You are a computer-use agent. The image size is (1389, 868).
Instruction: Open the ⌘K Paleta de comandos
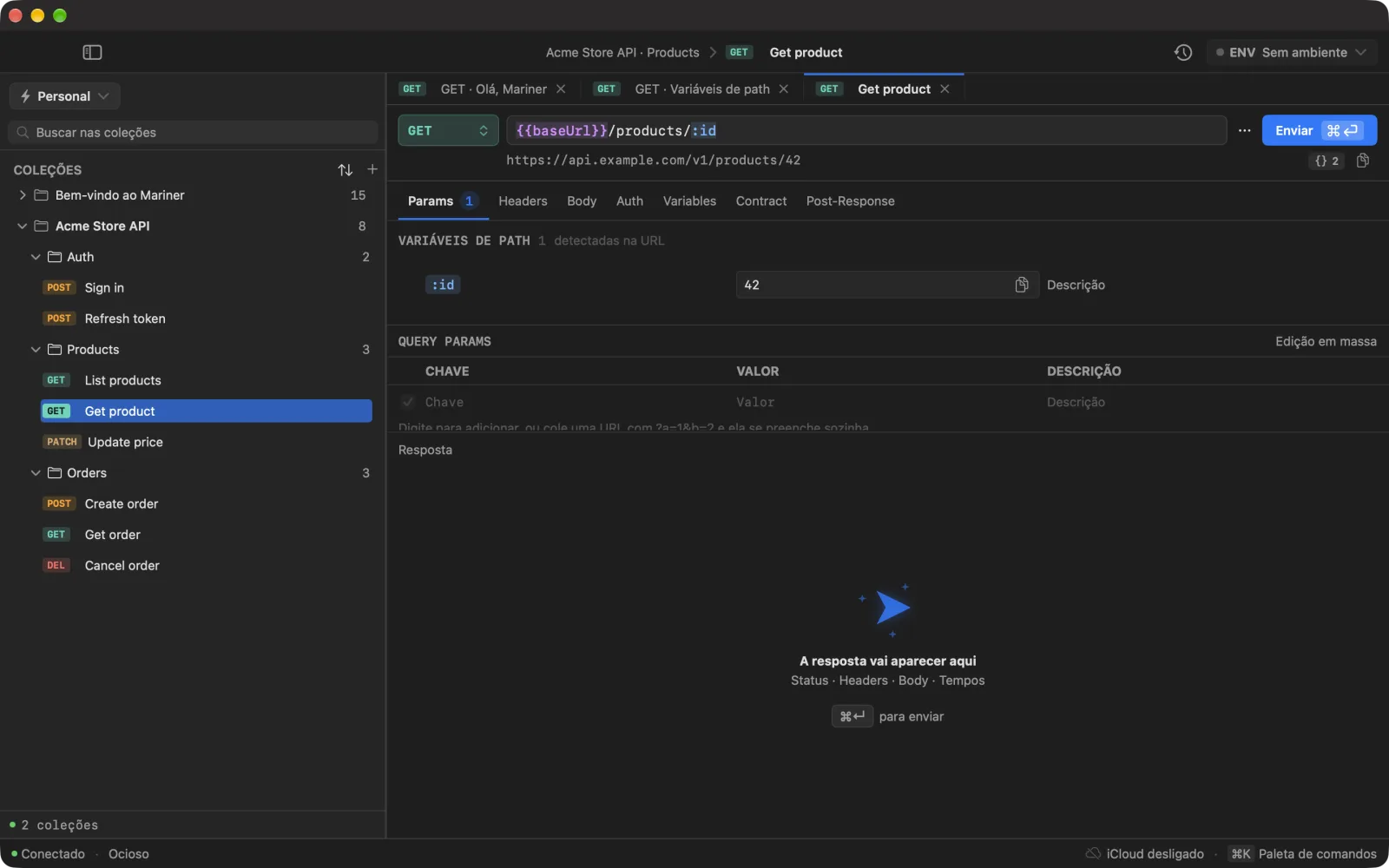(x=1303, y=854)
